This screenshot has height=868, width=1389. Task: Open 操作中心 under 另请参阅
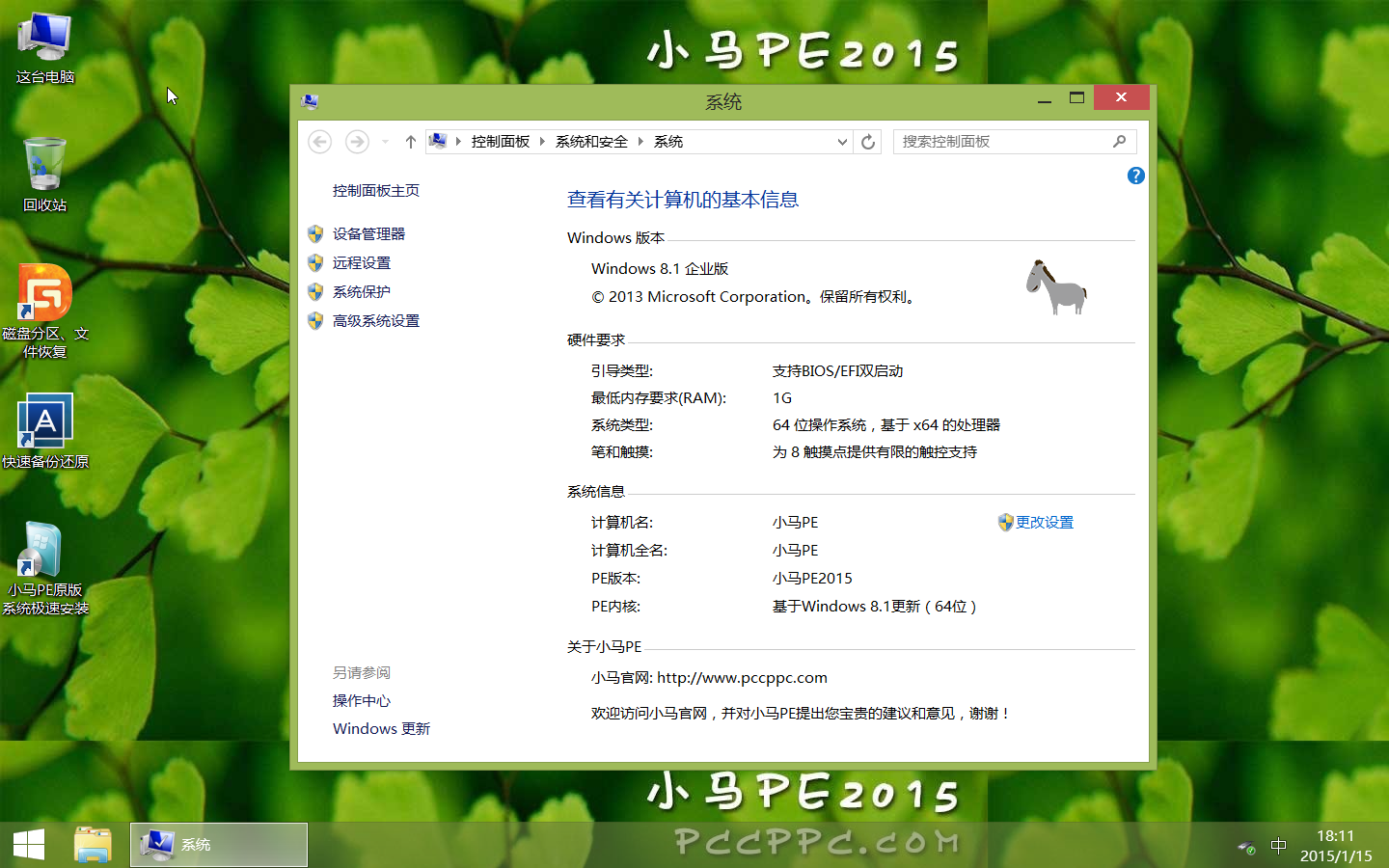[x=362, y=701]
